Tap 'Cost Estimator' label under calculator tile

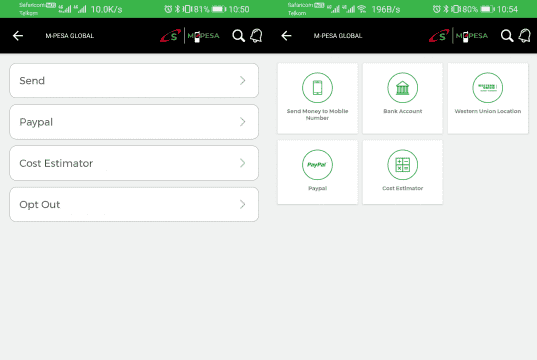coord(402,188)
